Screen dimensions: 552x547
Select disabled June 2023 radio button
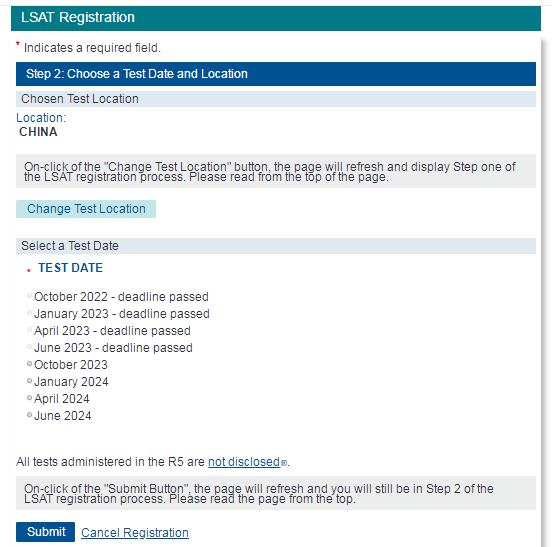(30, 347)
